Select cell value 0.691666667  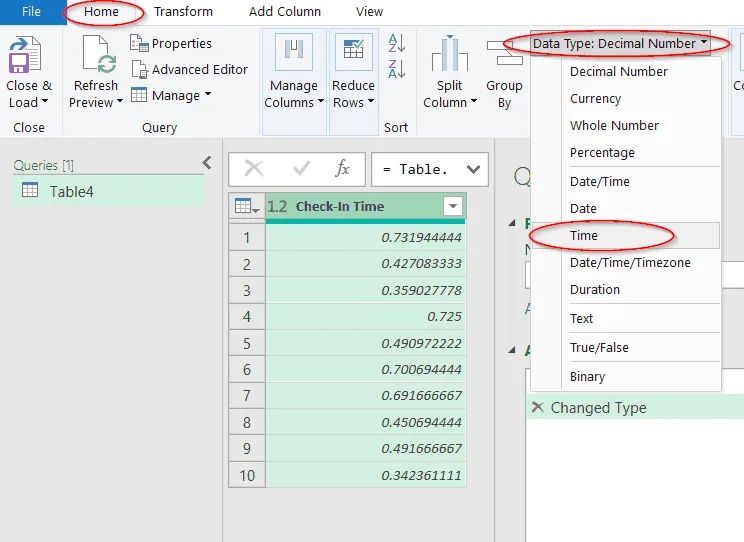click(x=365, y=395)
